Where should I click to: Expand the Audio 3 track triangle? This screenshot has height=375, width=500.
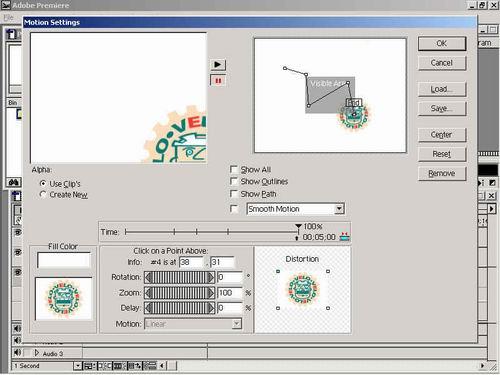37,353
